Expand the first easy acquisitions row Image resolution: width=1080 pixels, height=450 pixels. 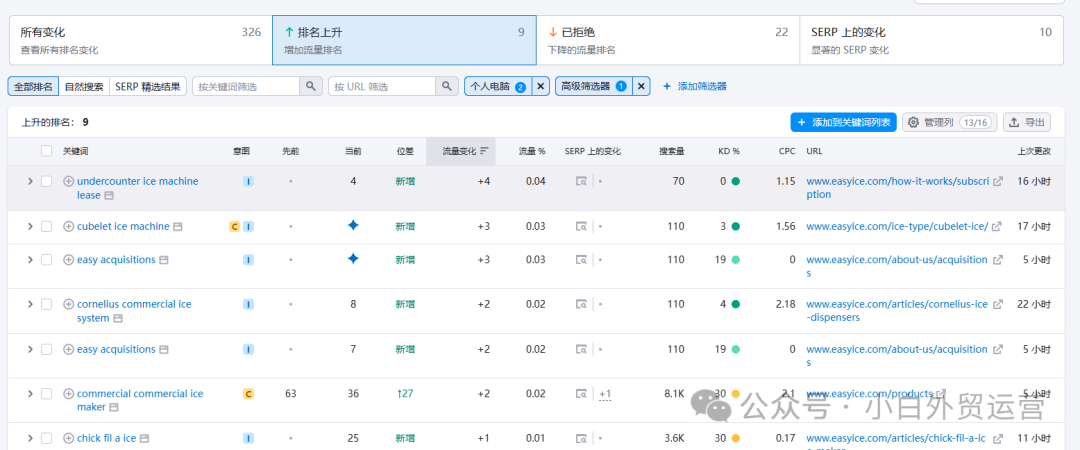tap(30, 260)
